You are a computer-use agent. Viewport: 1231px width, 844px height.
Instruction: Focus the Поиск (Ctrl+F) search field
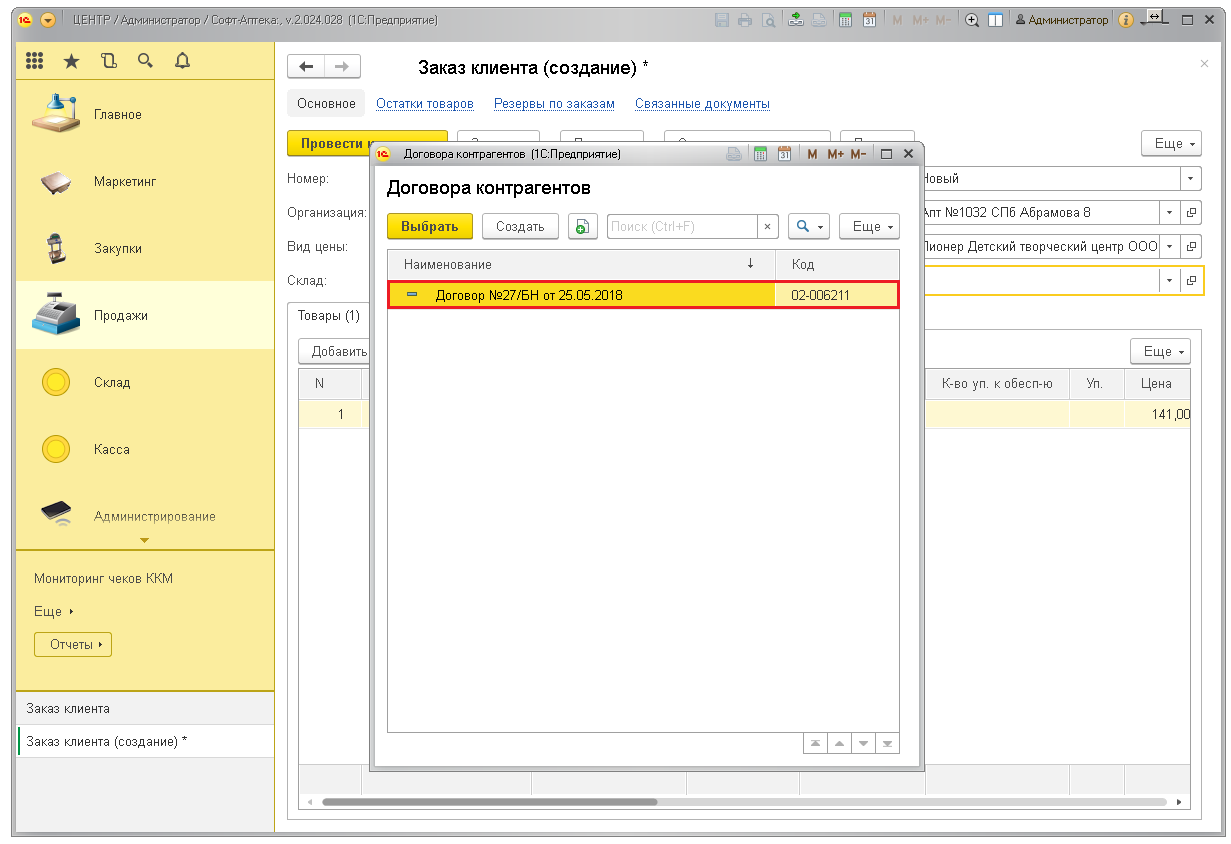click(681, 227)
